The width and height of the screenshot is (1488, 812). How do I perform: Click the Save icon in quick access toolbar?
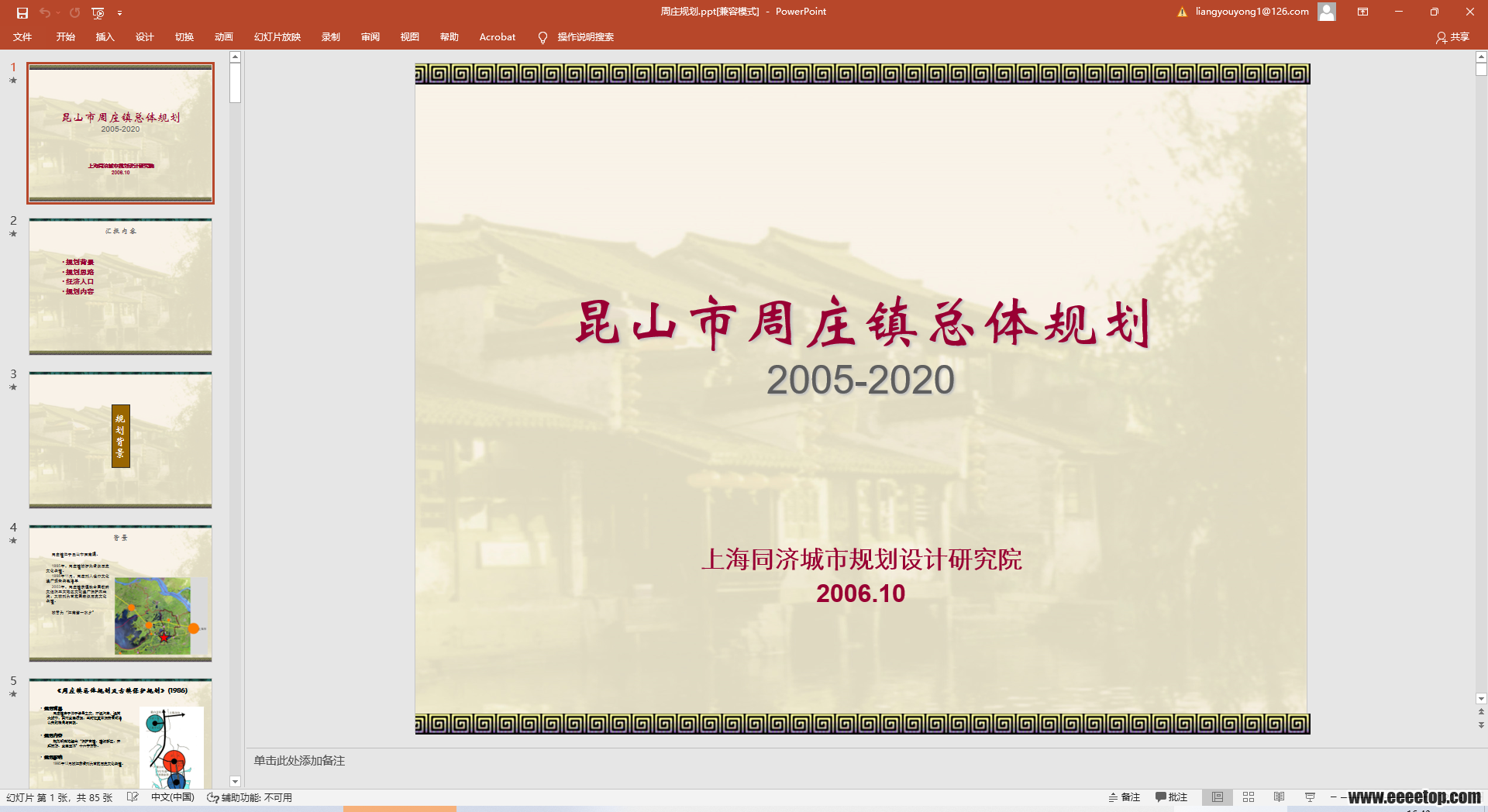coord(22,12)
